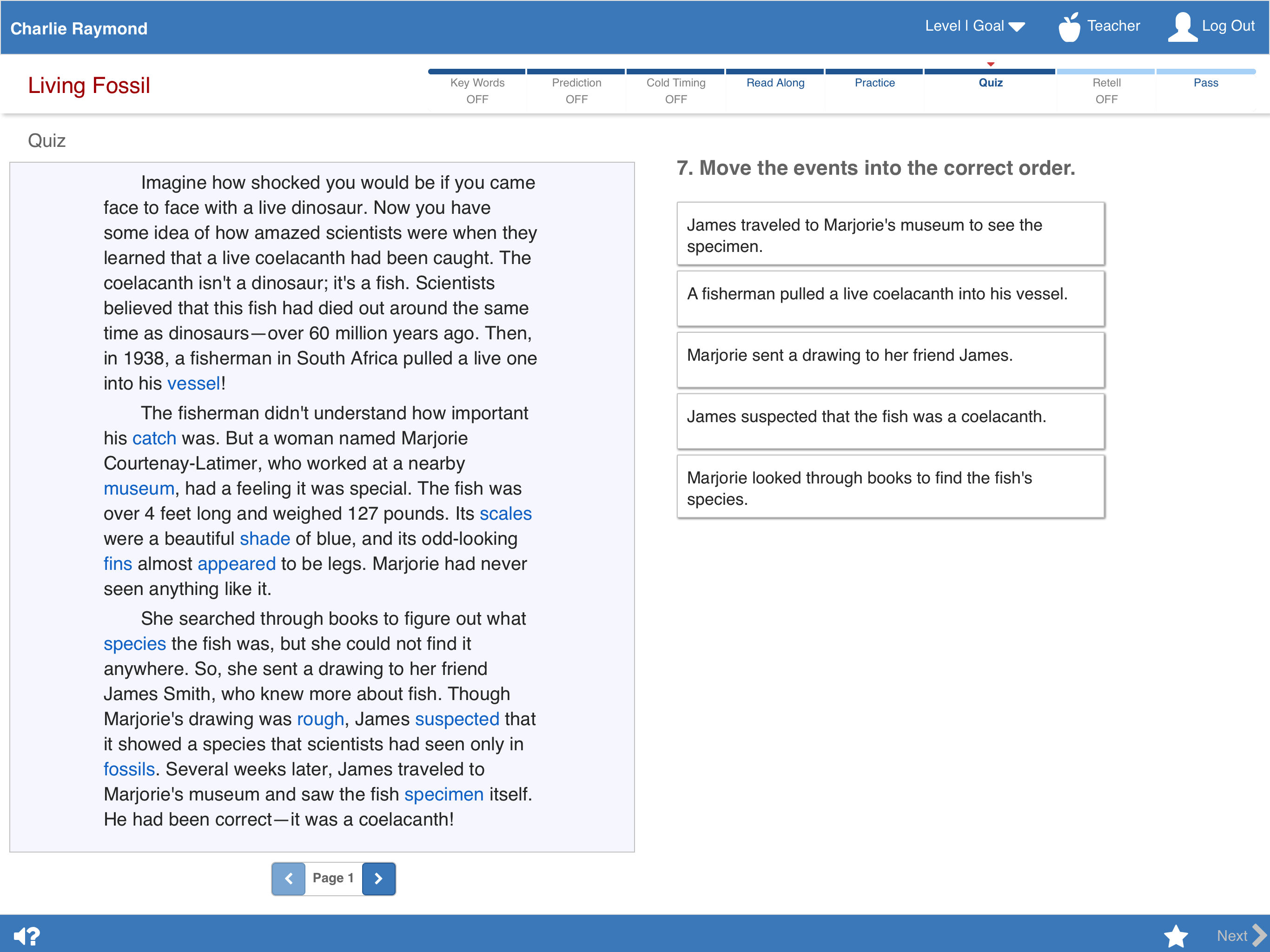
Task: Switch to the Practice step
Action: [874, 83]
